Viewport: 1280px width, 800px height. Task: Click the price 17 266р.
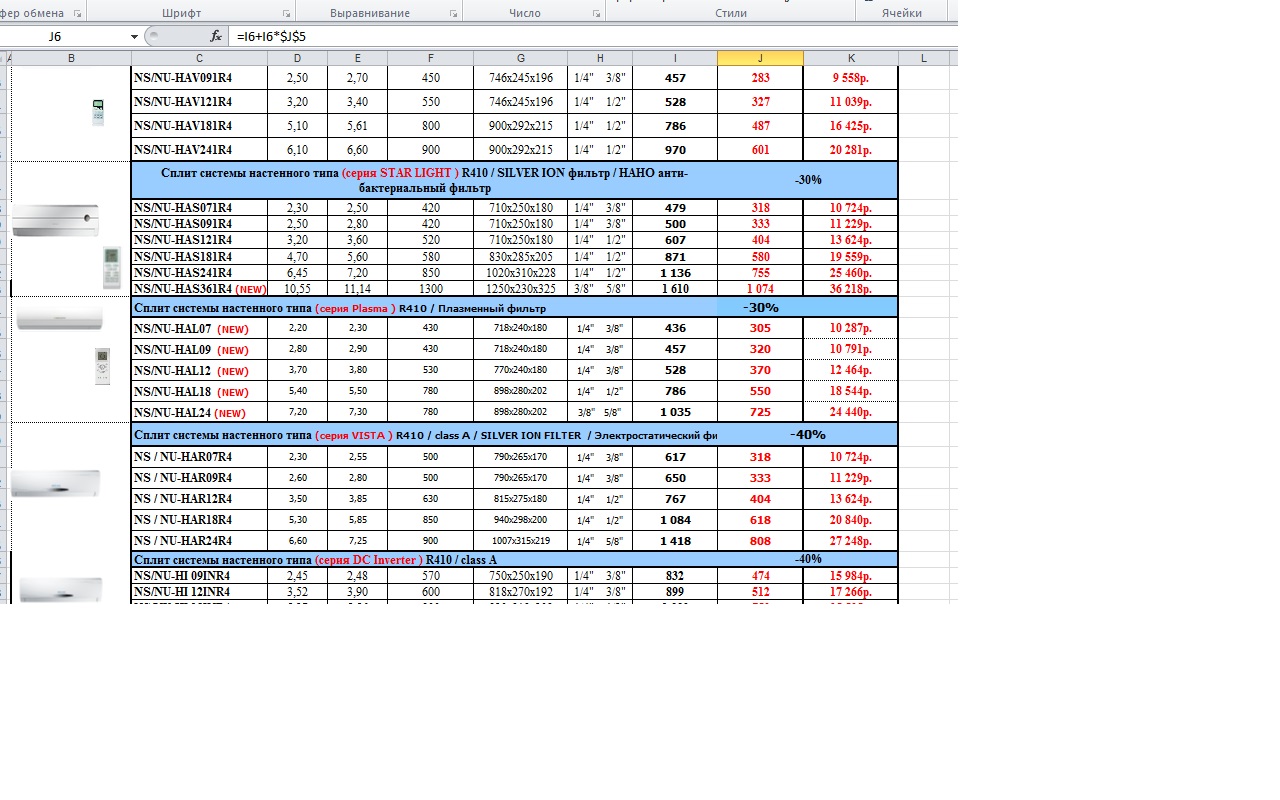(x=851, y=592)
